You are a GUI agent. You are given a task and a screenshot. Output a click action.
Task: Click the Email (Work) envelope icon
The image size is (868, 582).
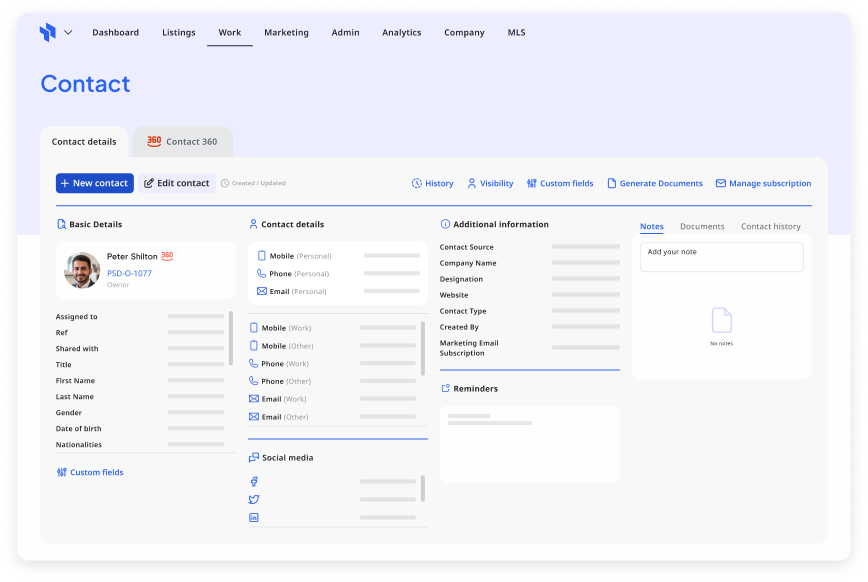coord(255,398)
